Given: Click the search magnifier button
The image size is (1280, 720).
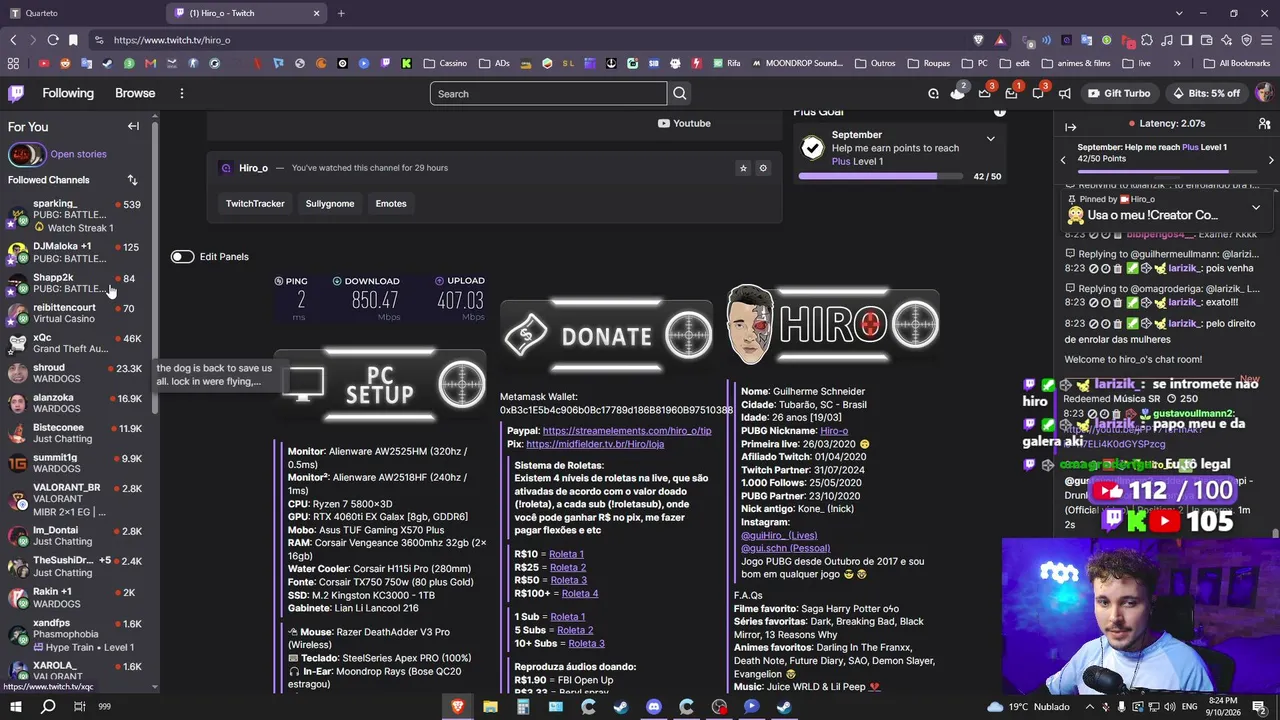Looking at the screenshot, I should click(x=680, y=93).
